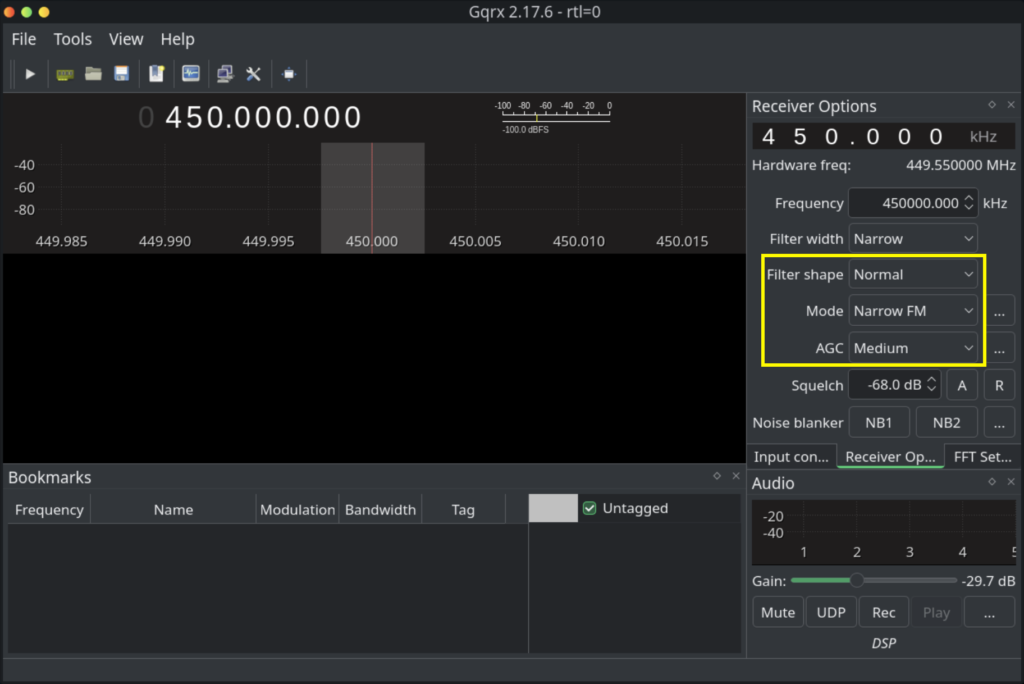
Task: Open the I/Q recording tool icon
Action: [191, 74]
